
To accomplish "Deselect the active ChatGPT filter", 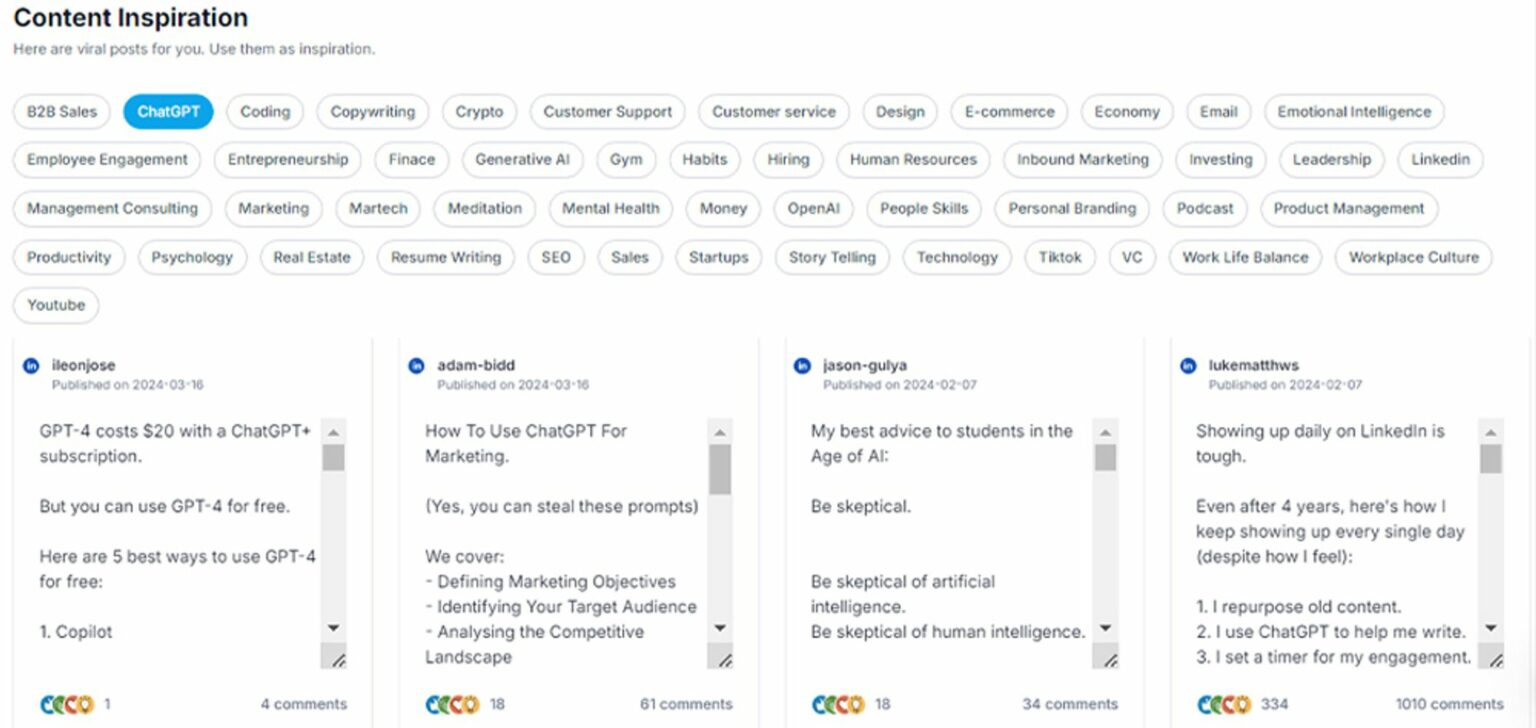I will click(168, 112).
